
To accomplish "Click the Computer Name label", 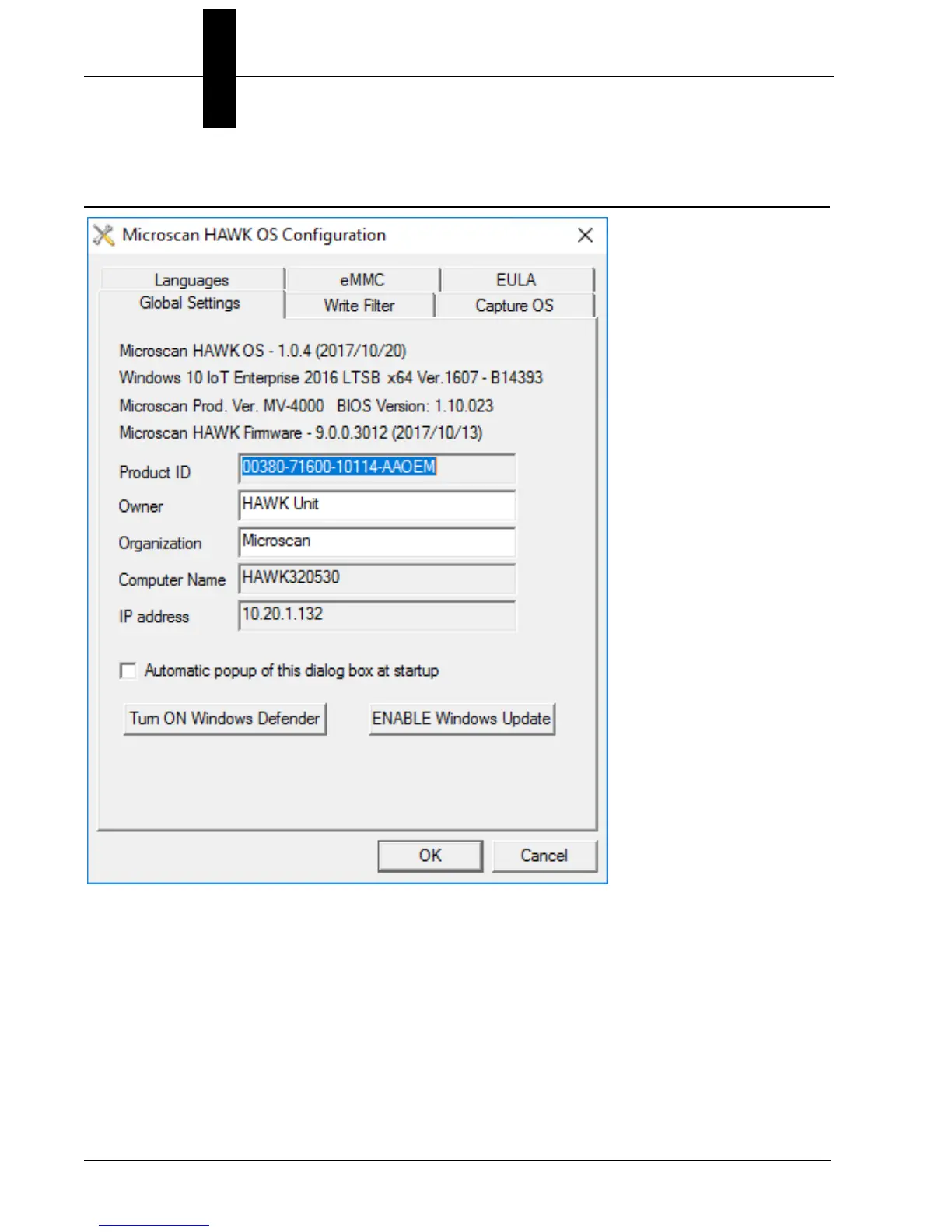I will [172, 580].
